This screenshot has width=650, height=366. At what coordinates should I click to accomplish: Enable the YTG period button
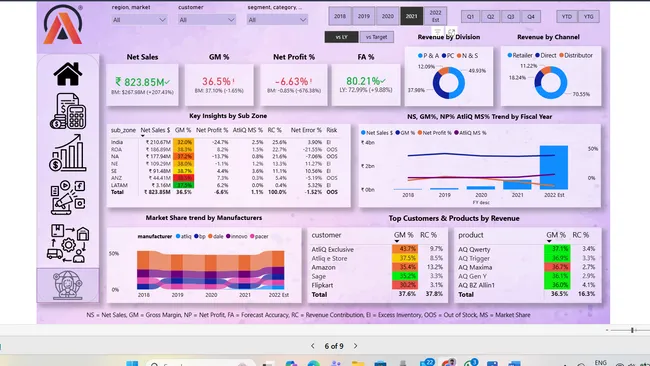pos(589,17)
